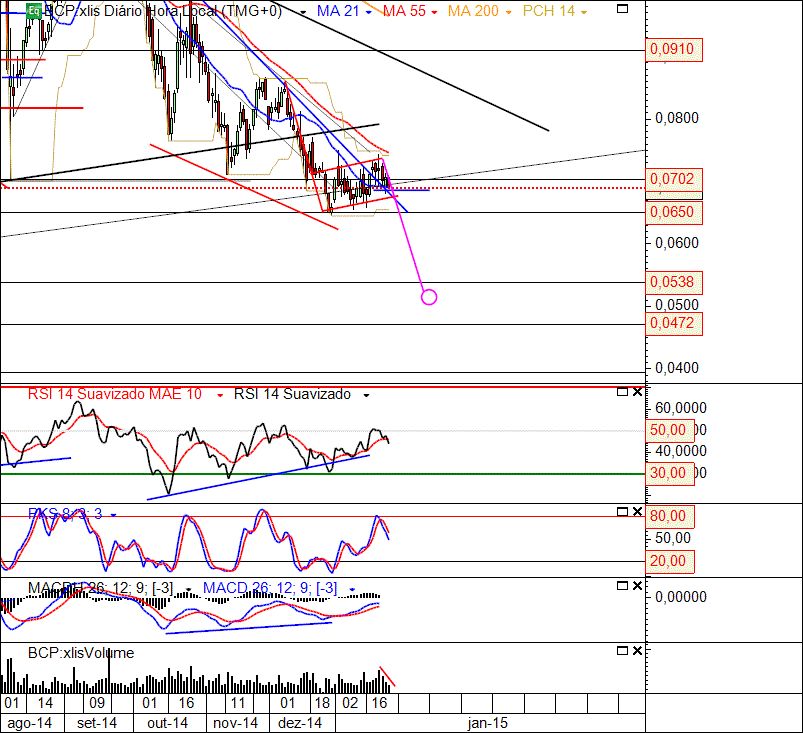Close the RSI 14 Suavizado panel
Screen dimensions: 803x733
[x=637, y=392]
